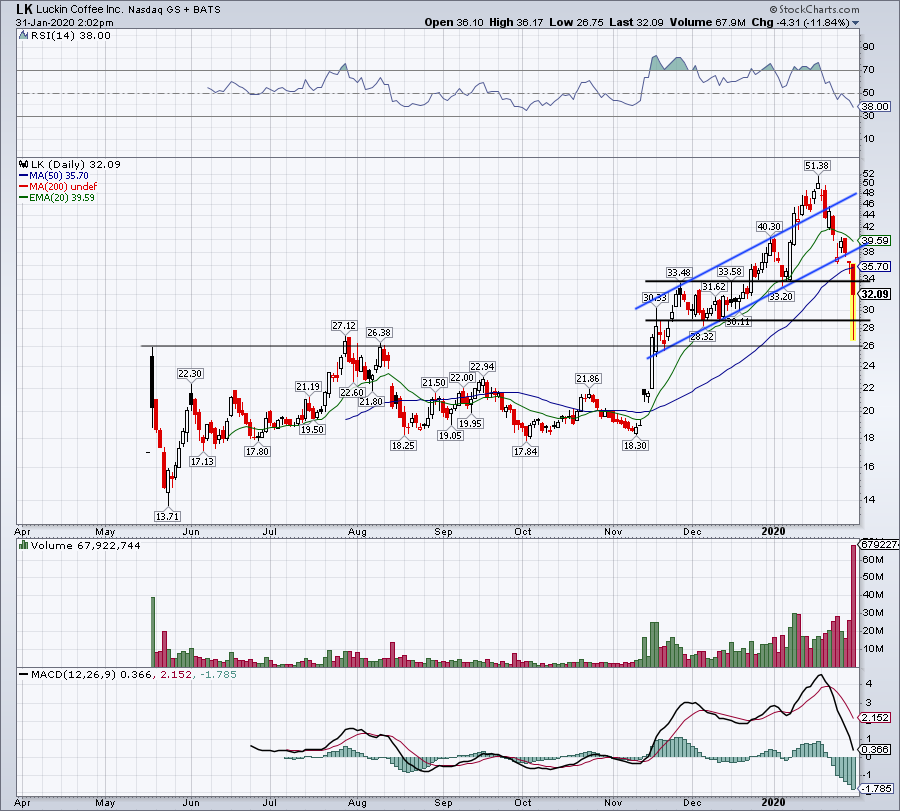This screenshot has width=900, height=811.
Task: Click the 21.19 price label
Action: tap(308, 387)
